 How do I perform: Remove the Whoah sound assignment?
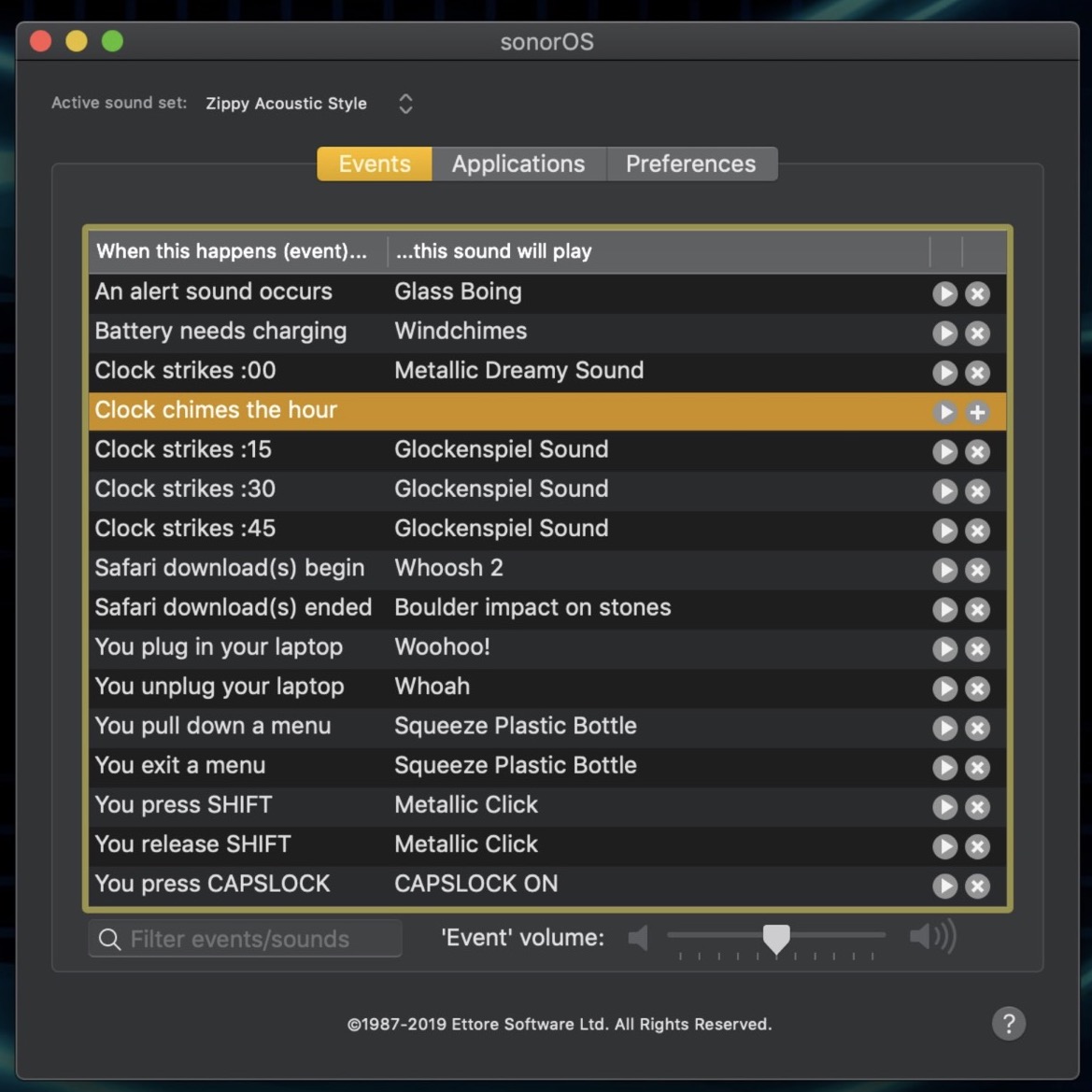point(977,688)
